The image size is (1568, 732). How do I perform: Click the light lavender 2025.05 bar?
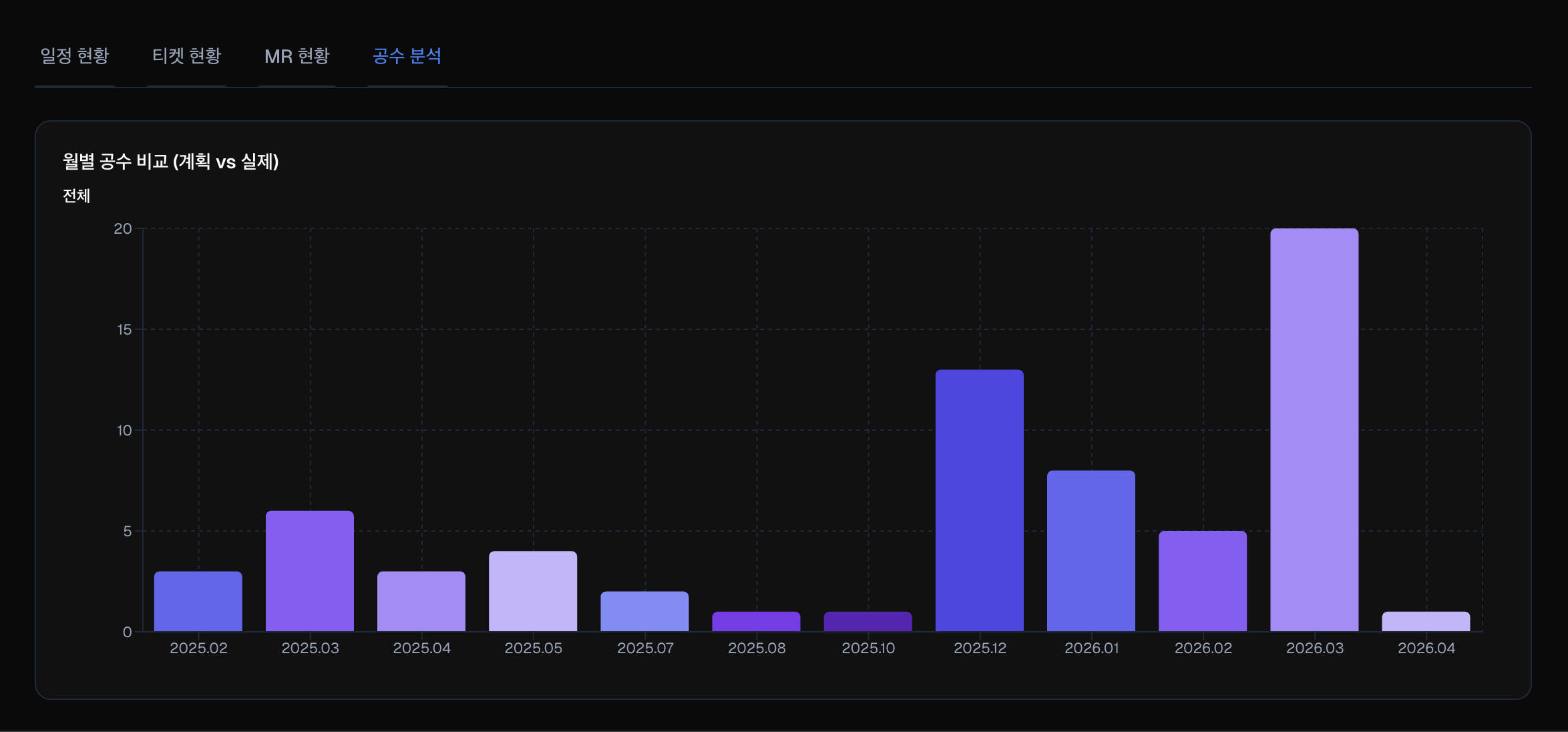click(533, 591)
